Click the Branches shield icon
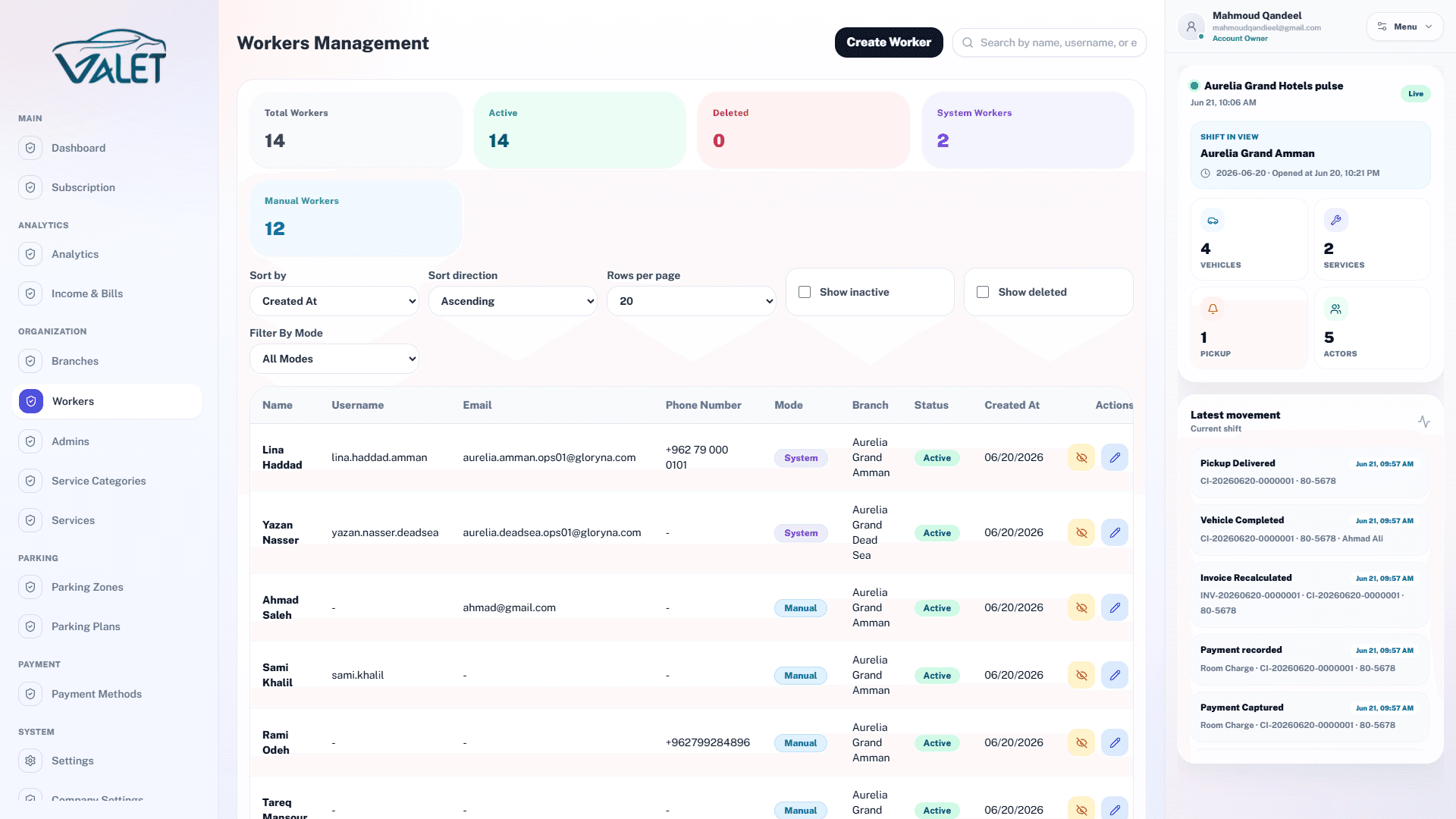 point(30,361)
